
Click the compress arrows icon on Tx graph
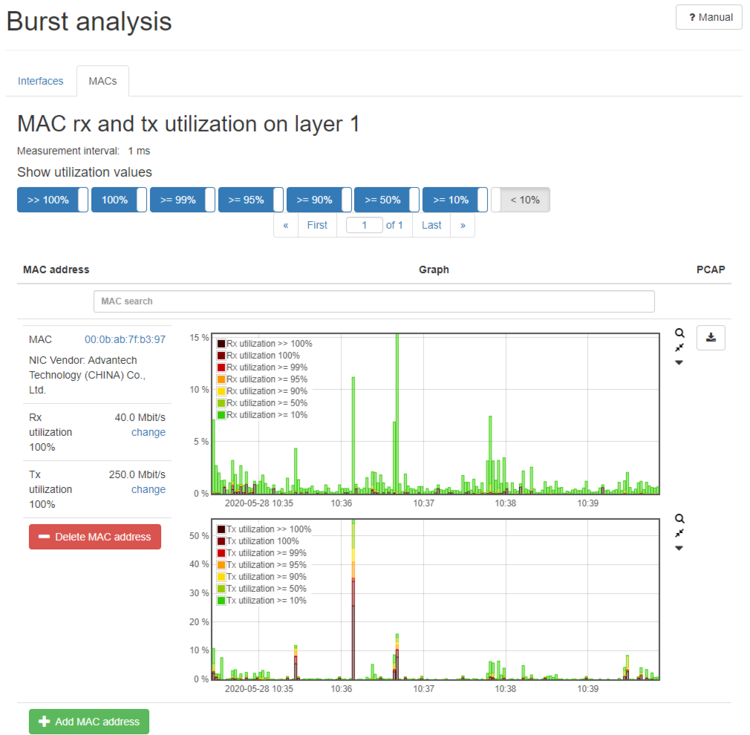[679, 533]
